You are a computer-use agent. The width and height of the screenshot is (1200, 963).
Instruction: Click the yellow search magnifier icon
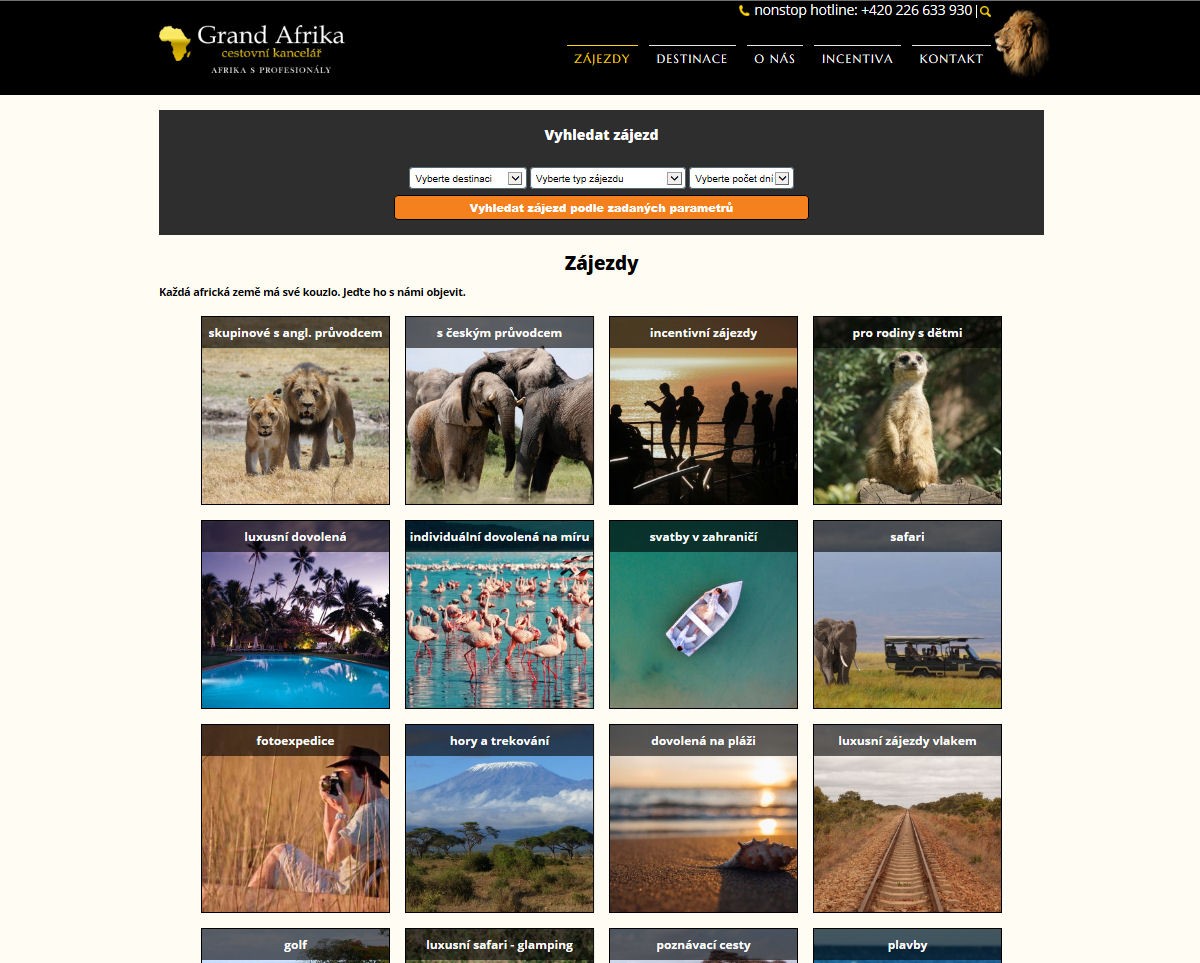coord(985,12)
